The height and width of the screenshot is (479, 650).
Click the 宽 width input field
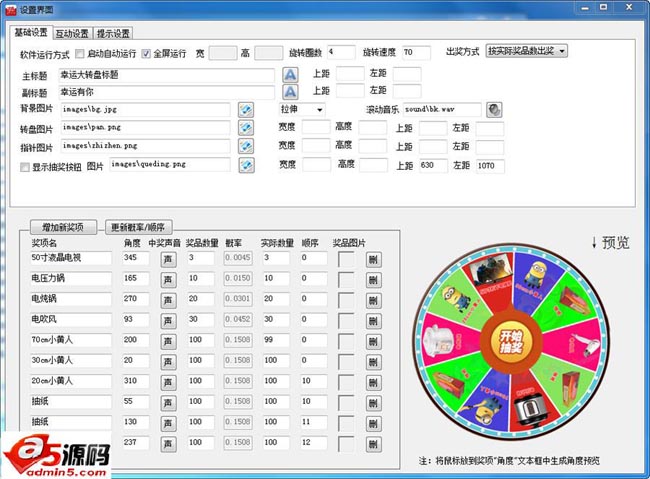[223, 53]
